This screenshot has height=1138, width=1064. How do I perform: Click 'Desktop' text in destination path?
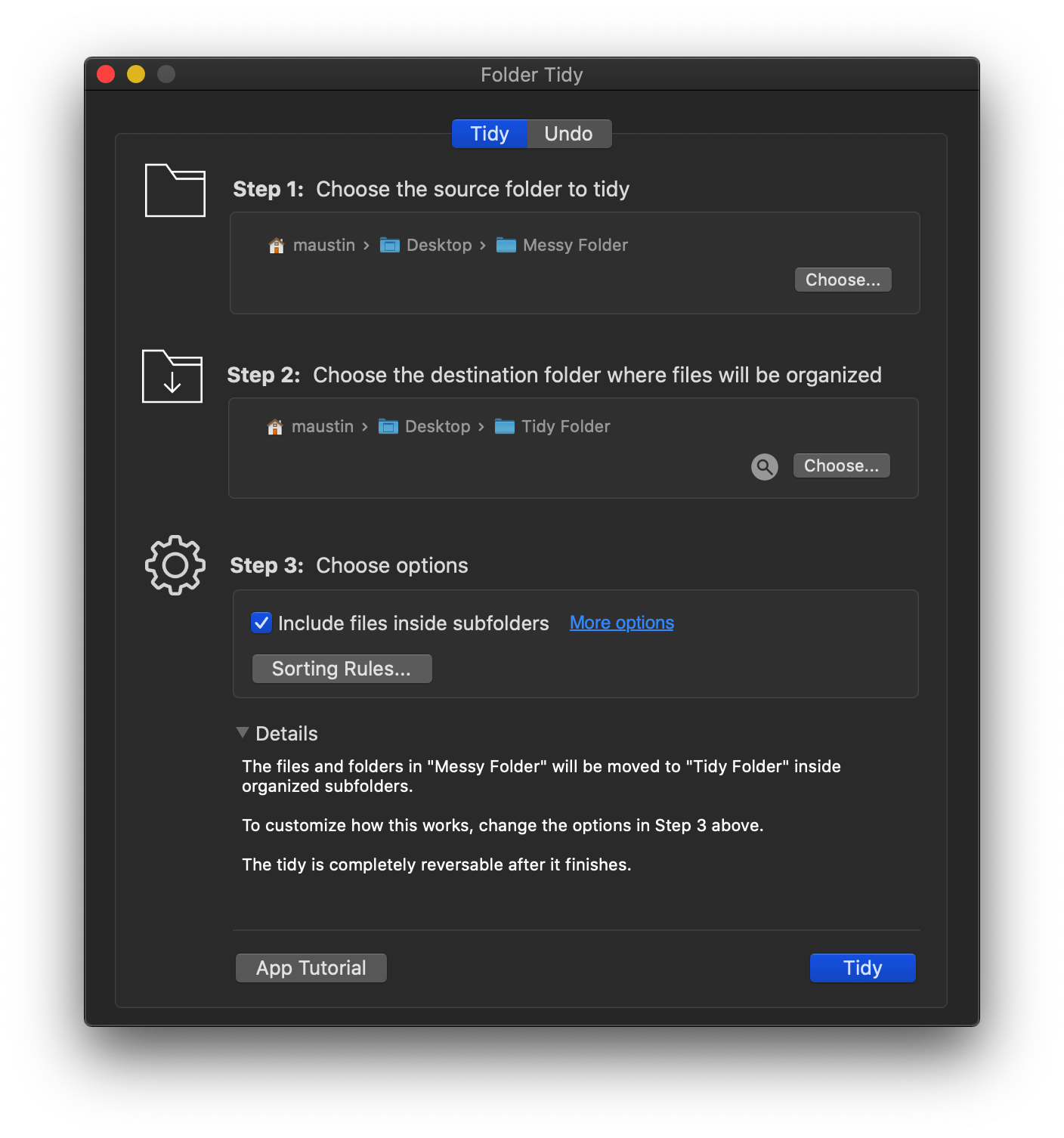tap(438, 426)
